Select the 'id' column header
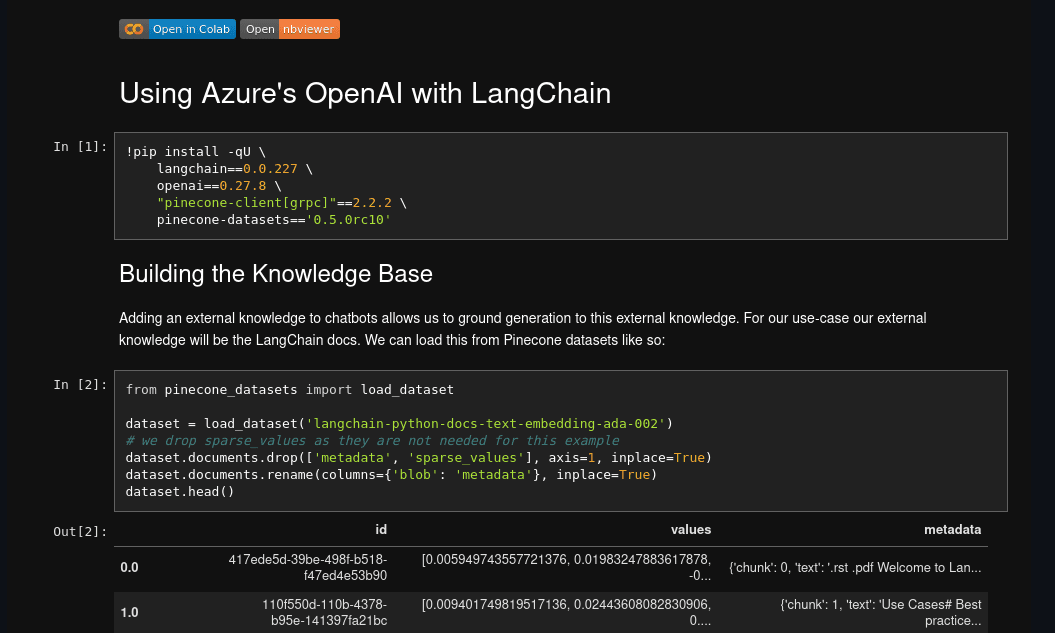Viewport: 1055px width, 633px height. (x=381, y=529)
